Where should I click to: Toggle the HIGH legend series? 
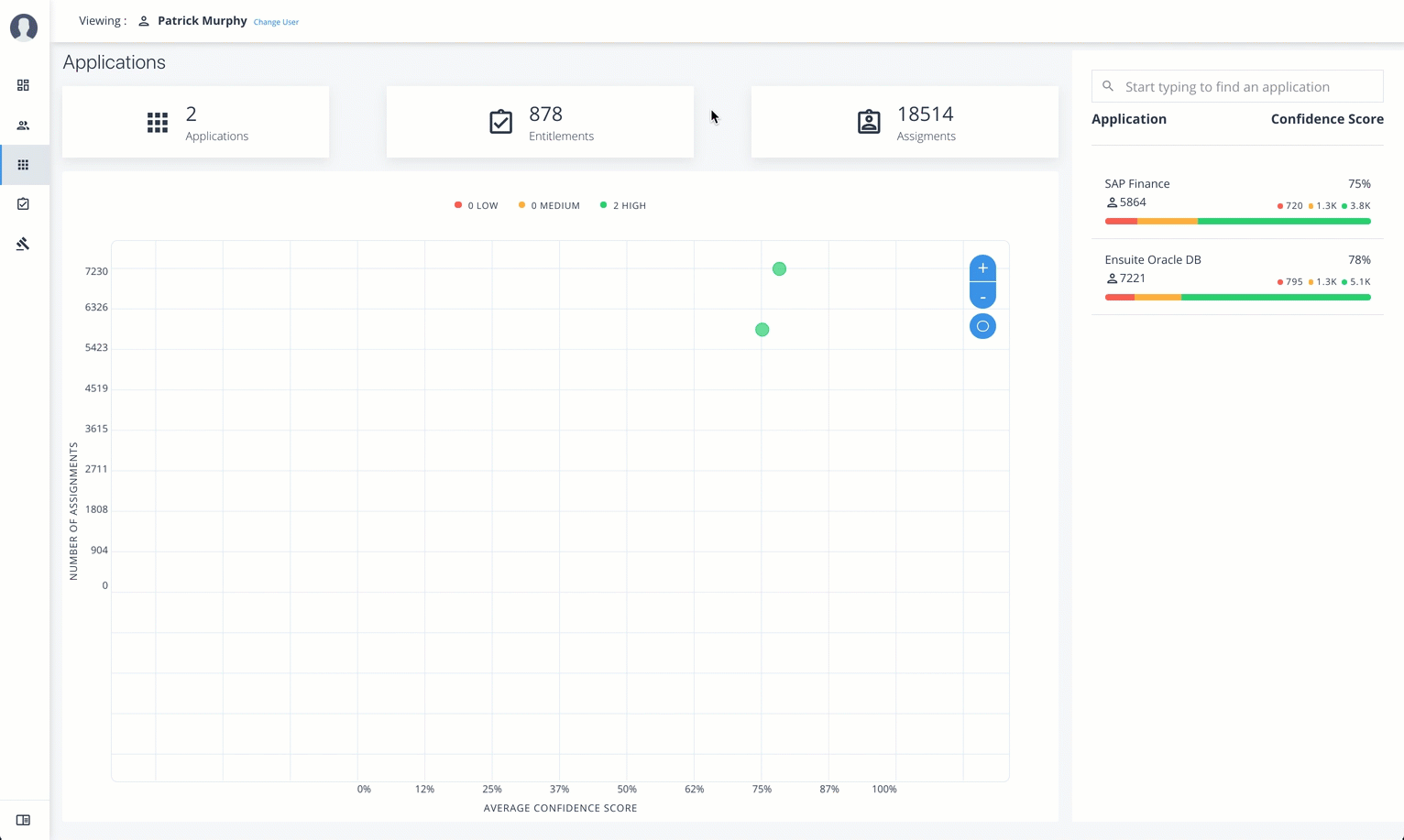point(623,206)
